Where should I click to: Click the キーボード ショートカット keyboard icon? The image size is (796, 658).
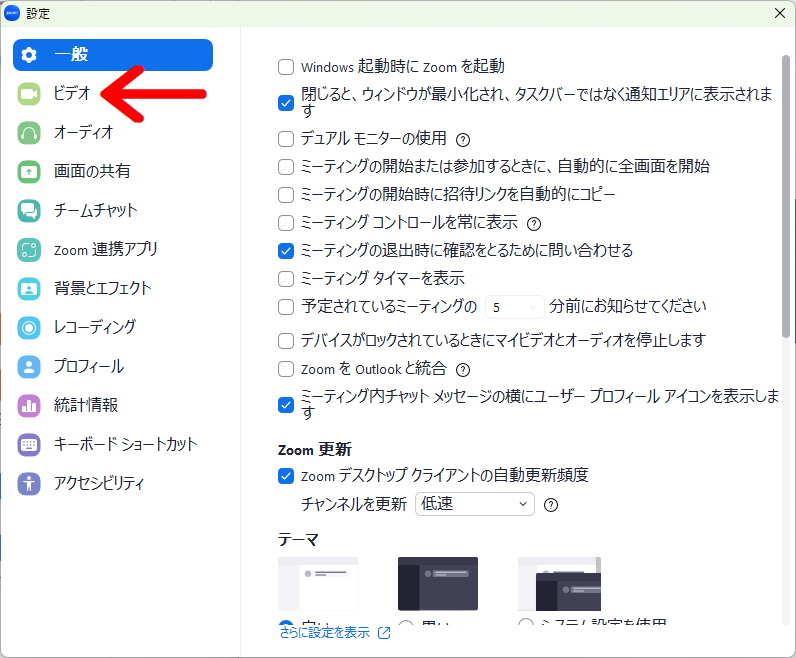(x=29, y=445)
